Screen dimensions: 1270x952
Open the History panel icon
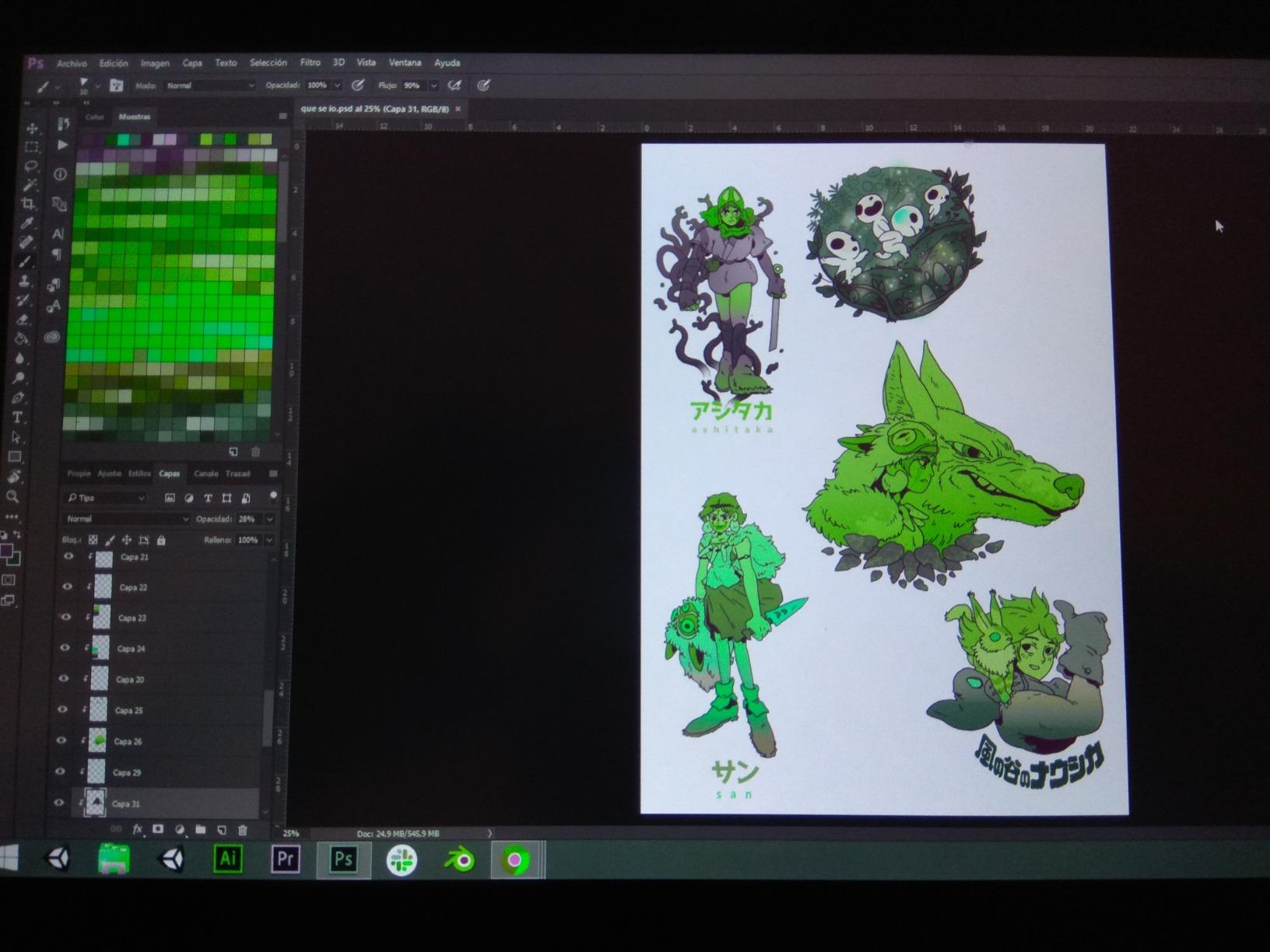63,124
